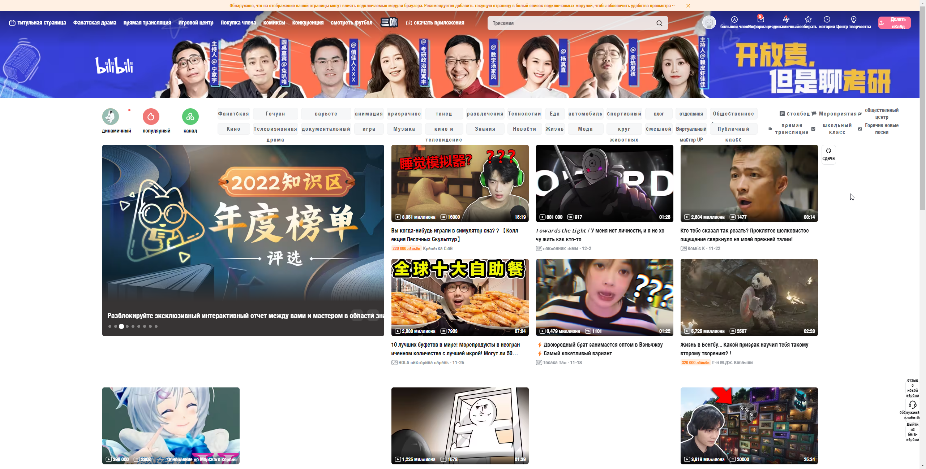Image resolution: width=926 pixels, height=469 pixels.
Task: Open the watch history clock icon
Action: 827,19
